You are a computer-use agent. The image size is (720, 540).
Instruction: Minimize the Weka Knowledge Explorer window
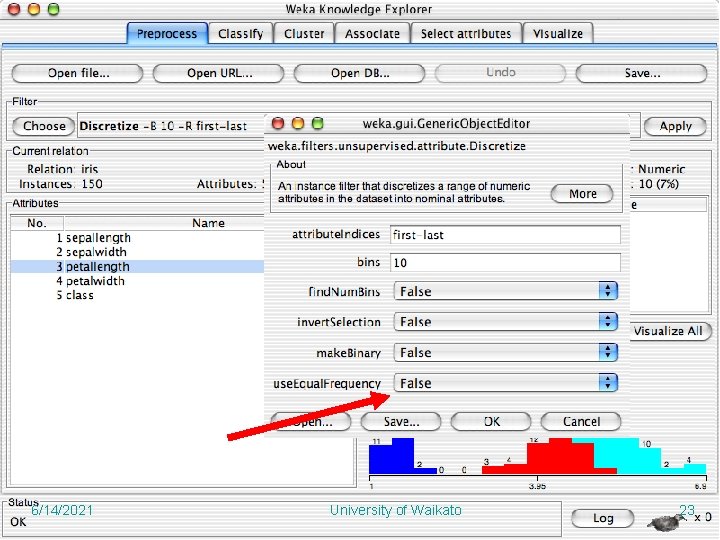pyautogui.click(x=34, y=9)
